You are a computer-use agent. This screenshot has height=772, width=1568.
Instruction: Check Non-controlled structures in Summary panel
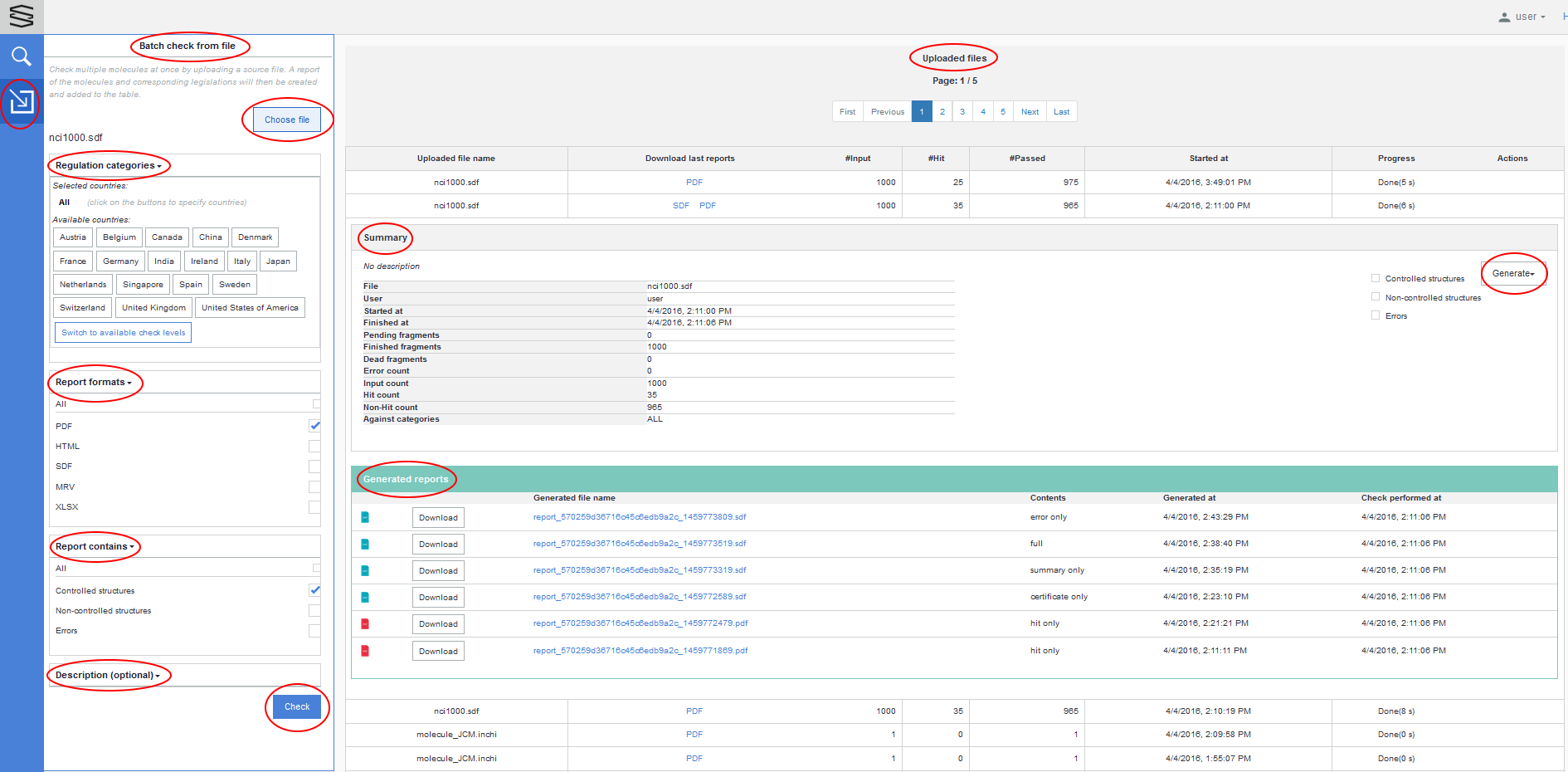1376,297
